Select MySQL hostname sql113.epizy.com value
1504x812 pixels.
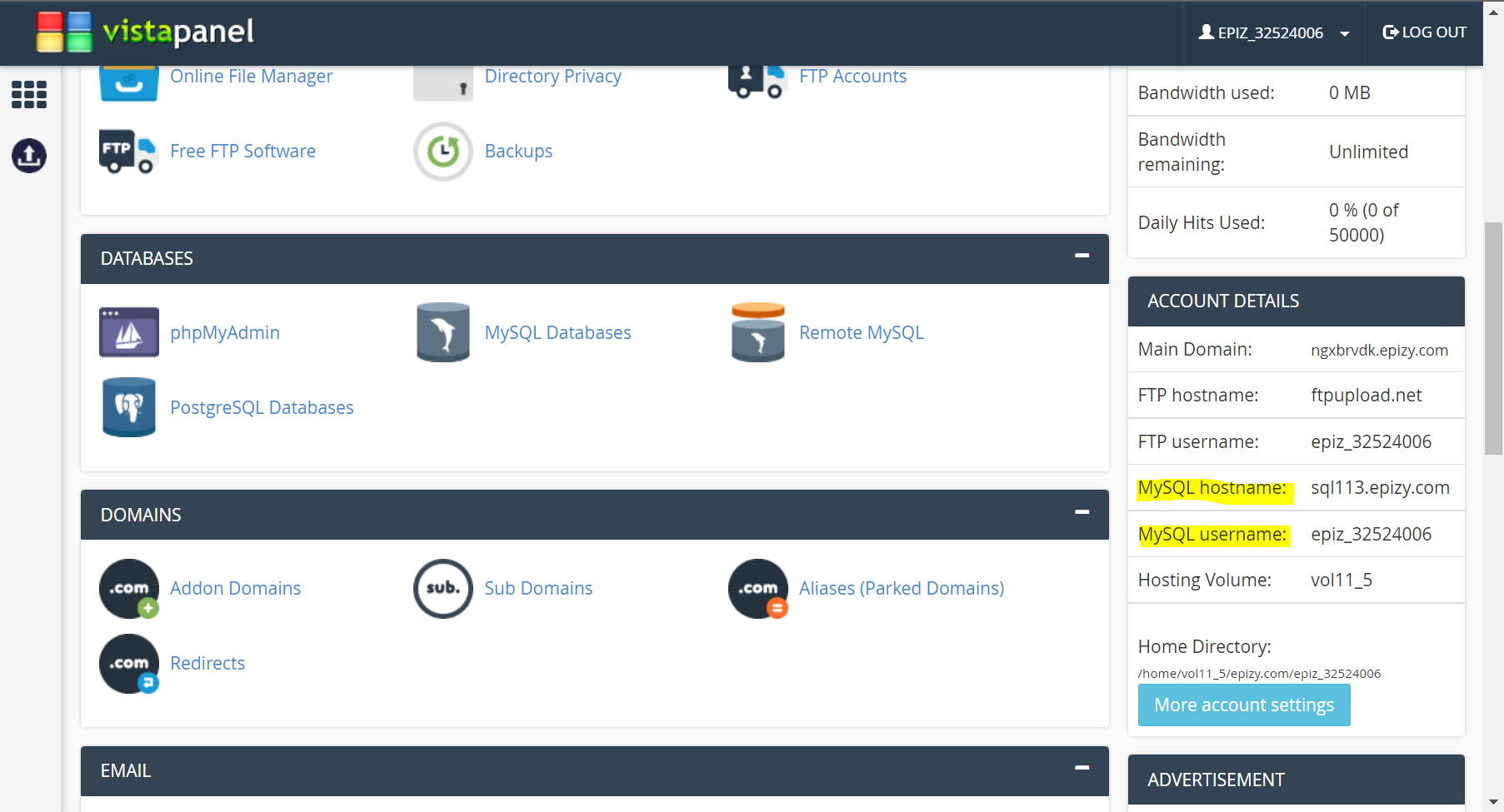point(1380,488)
